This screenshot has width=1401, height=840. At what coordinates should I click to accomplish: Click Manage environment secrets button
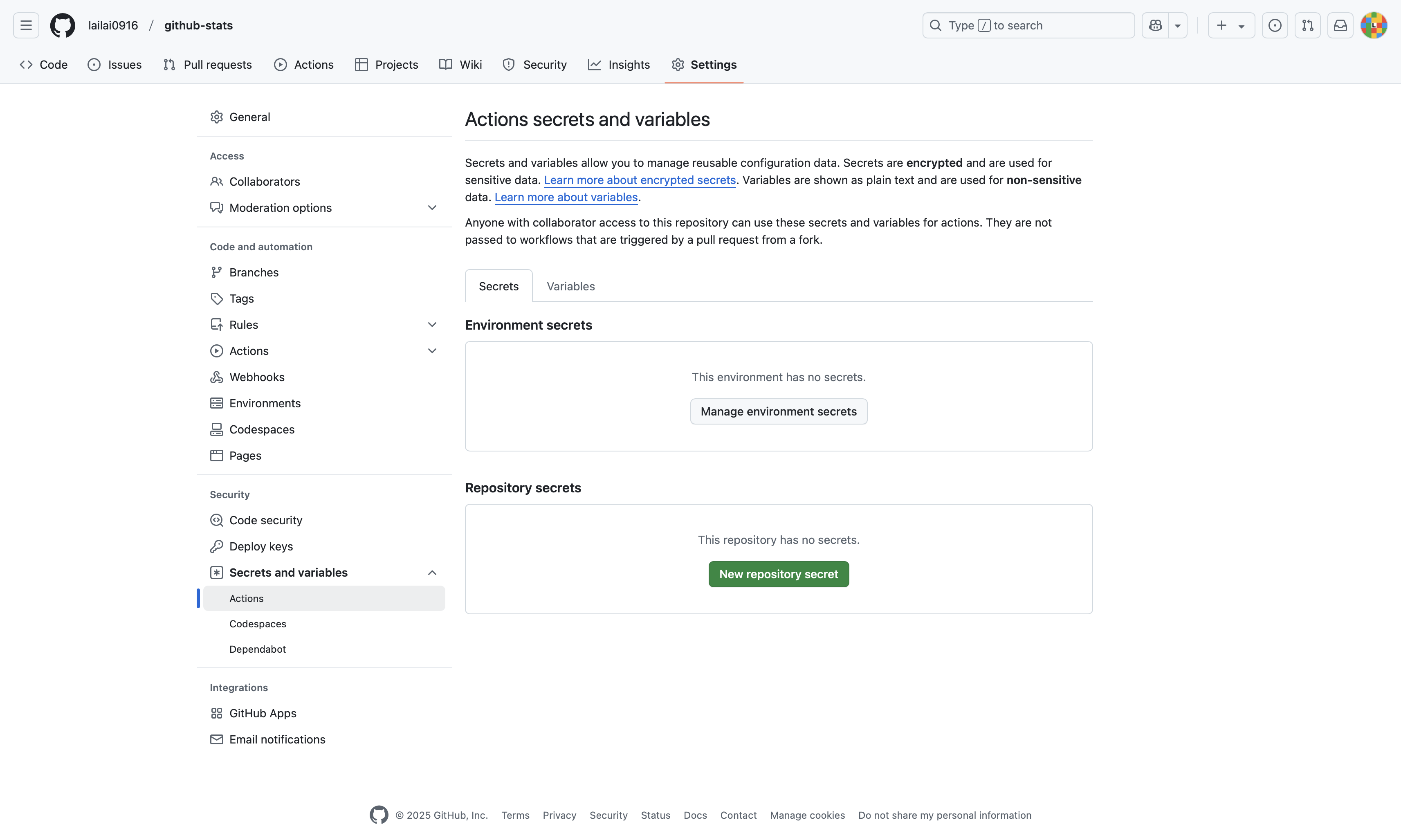(x=778, y=411)
